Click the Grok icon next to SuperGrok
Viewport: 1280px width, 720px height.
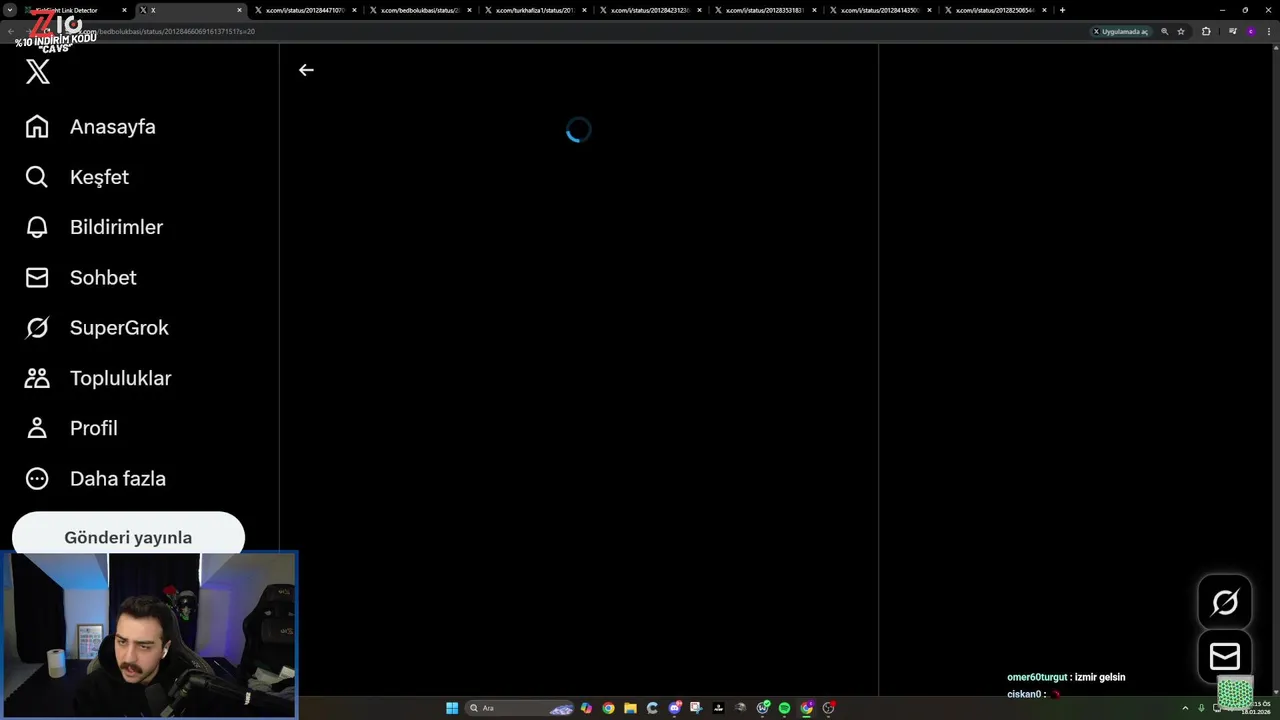point(37,328)
